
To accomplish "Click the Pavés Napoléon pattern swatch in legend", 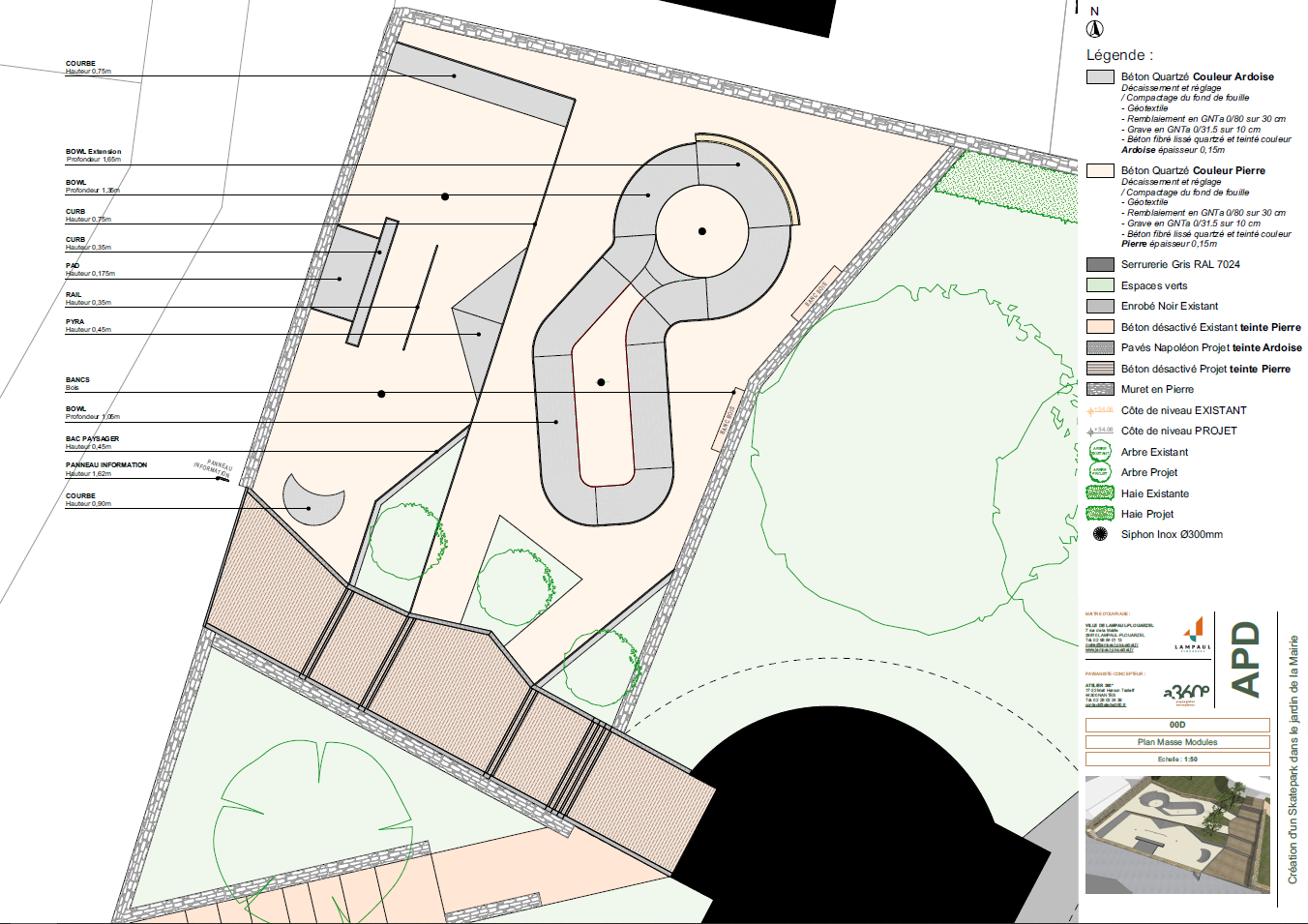I will (1100, 347).
